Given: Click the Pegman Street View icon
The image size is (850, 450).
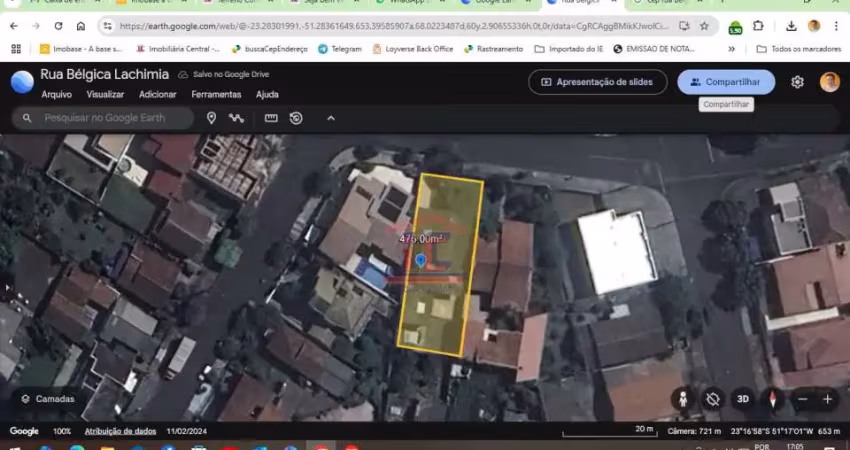Looking at the screenshot, I should click(x=683, y=398).
